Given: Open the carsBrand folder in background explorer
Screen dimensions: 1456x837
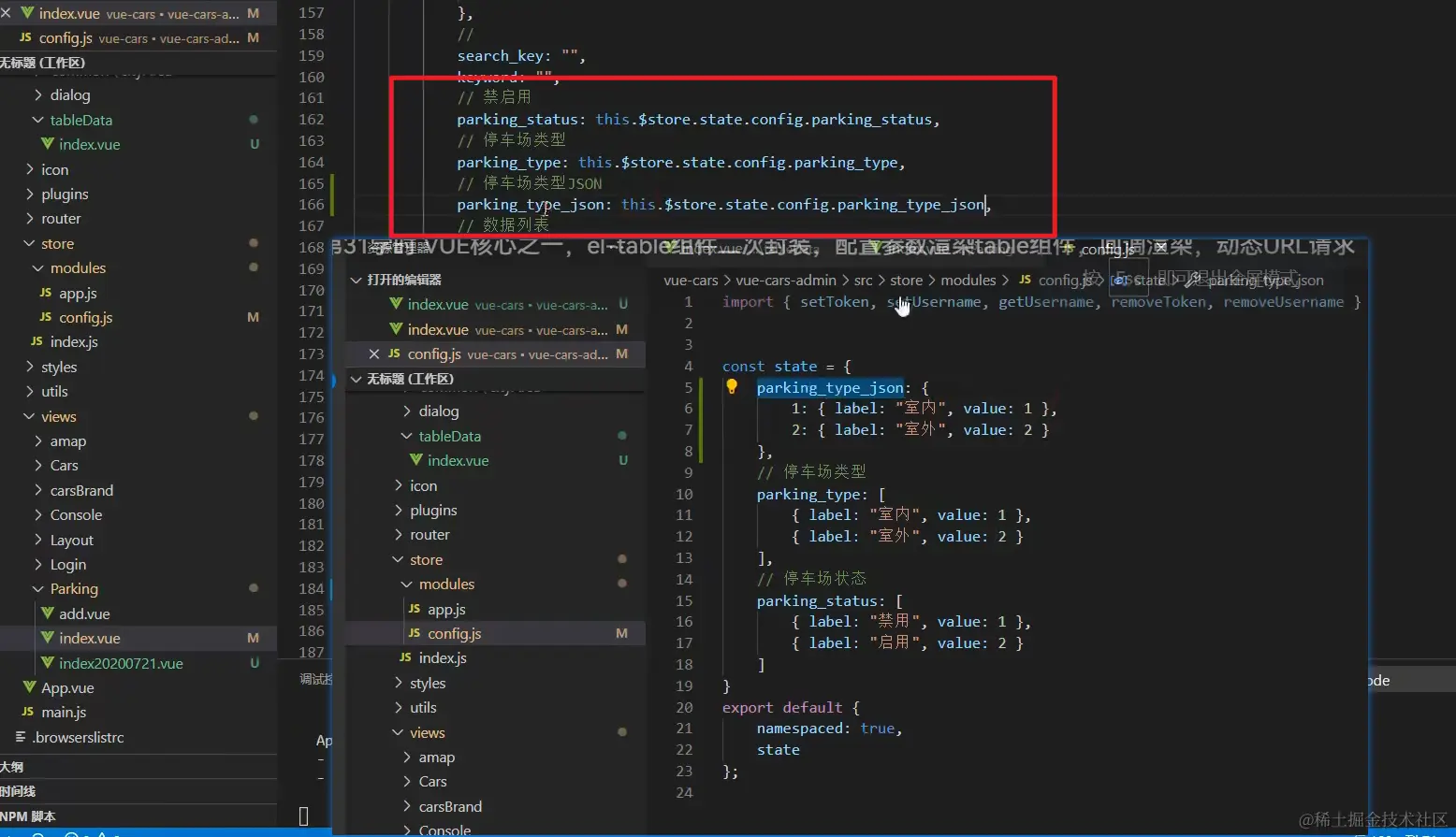Looking at the screenshot, I should 81,490.
